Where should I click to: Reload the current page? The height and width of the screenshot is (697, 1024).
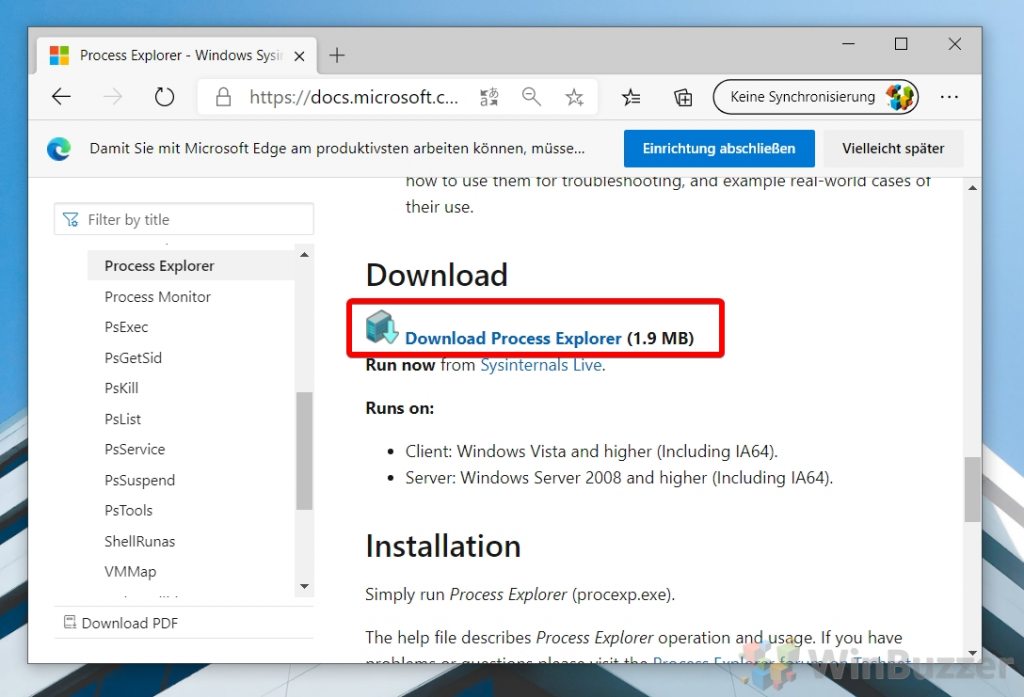164,97
